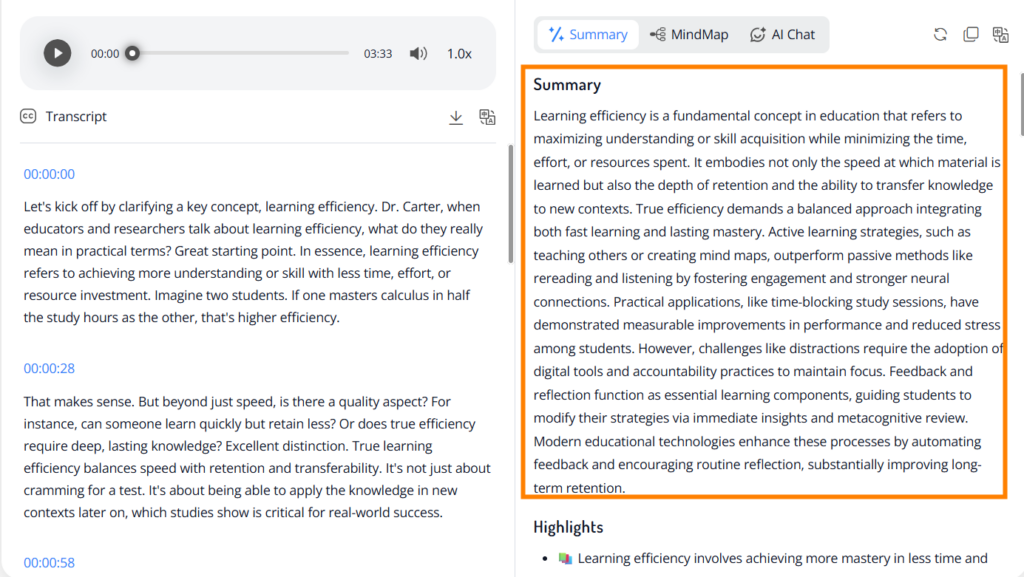Jump to timestamp 00:00:58

point(49,563)
